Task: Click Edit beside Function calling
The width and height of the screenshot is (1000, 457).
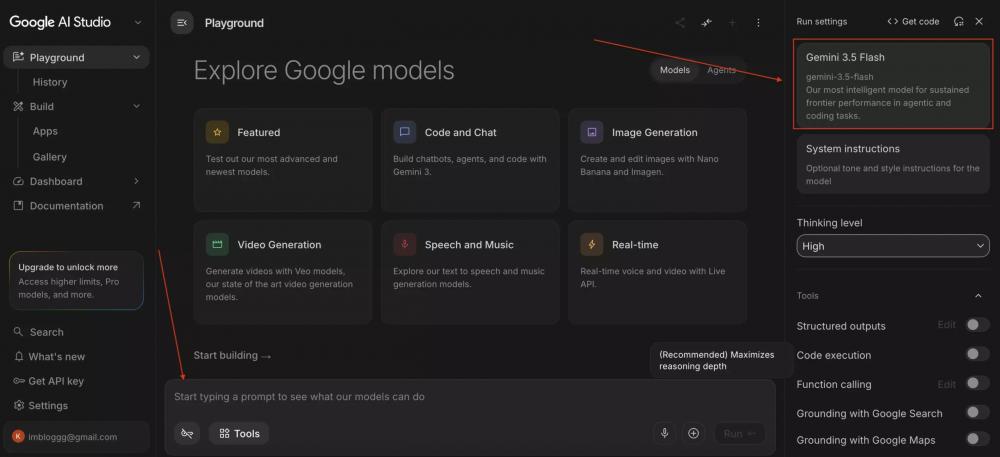Action: coord(946,384)
